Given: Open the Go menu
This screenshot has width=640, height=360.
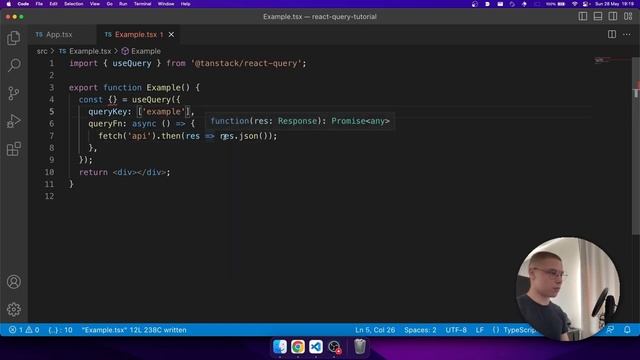Looking at the screenshot, I should [x=109, y=4].
